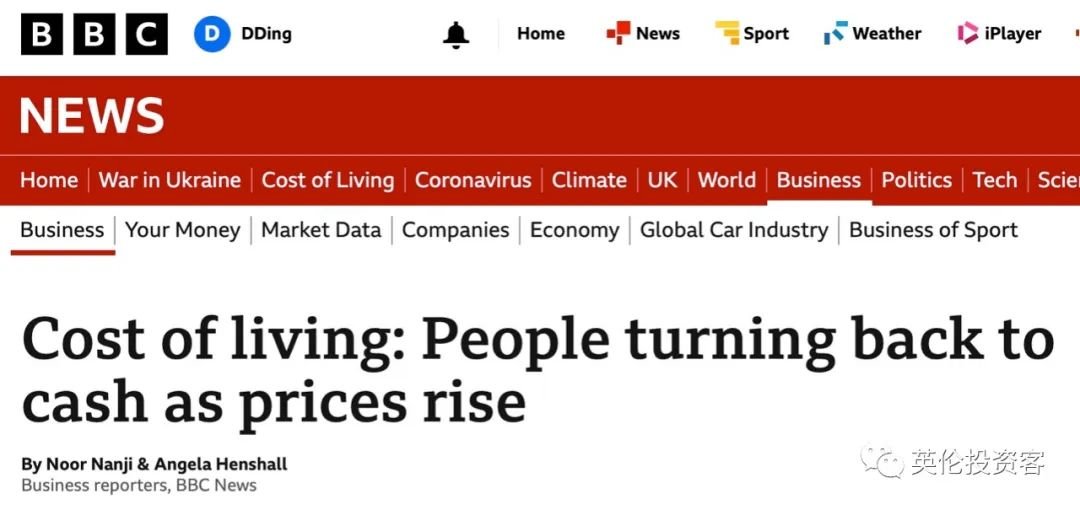This screenshot has width=1080, height=510.
Task: Open the large NEWS banner heading
Action: click(92, 115)
